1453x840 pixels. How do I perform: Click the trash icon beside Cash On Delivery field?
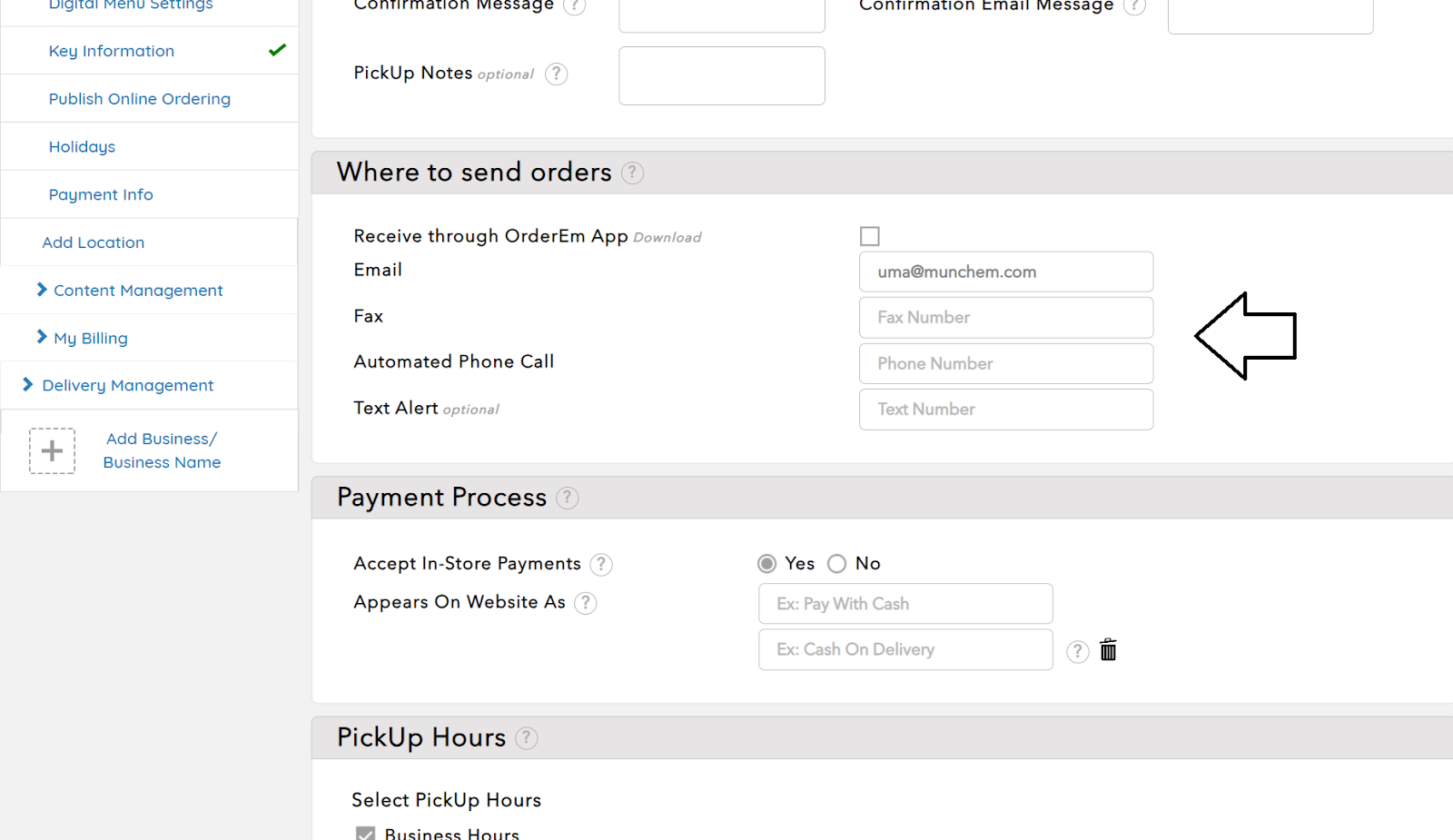(x=1108, y=650)
